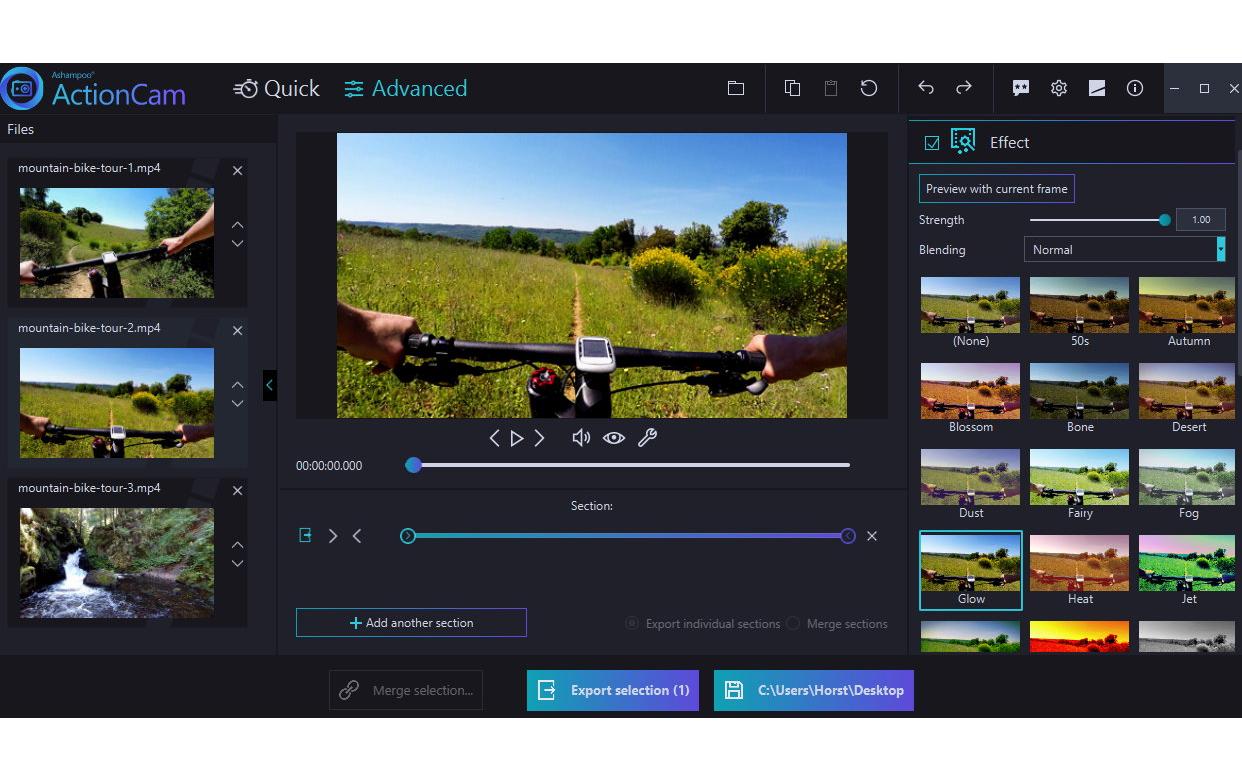Click the Strength slider handle
Viewport: 1242px width, 781px height.
click(x=1164, y=220)
